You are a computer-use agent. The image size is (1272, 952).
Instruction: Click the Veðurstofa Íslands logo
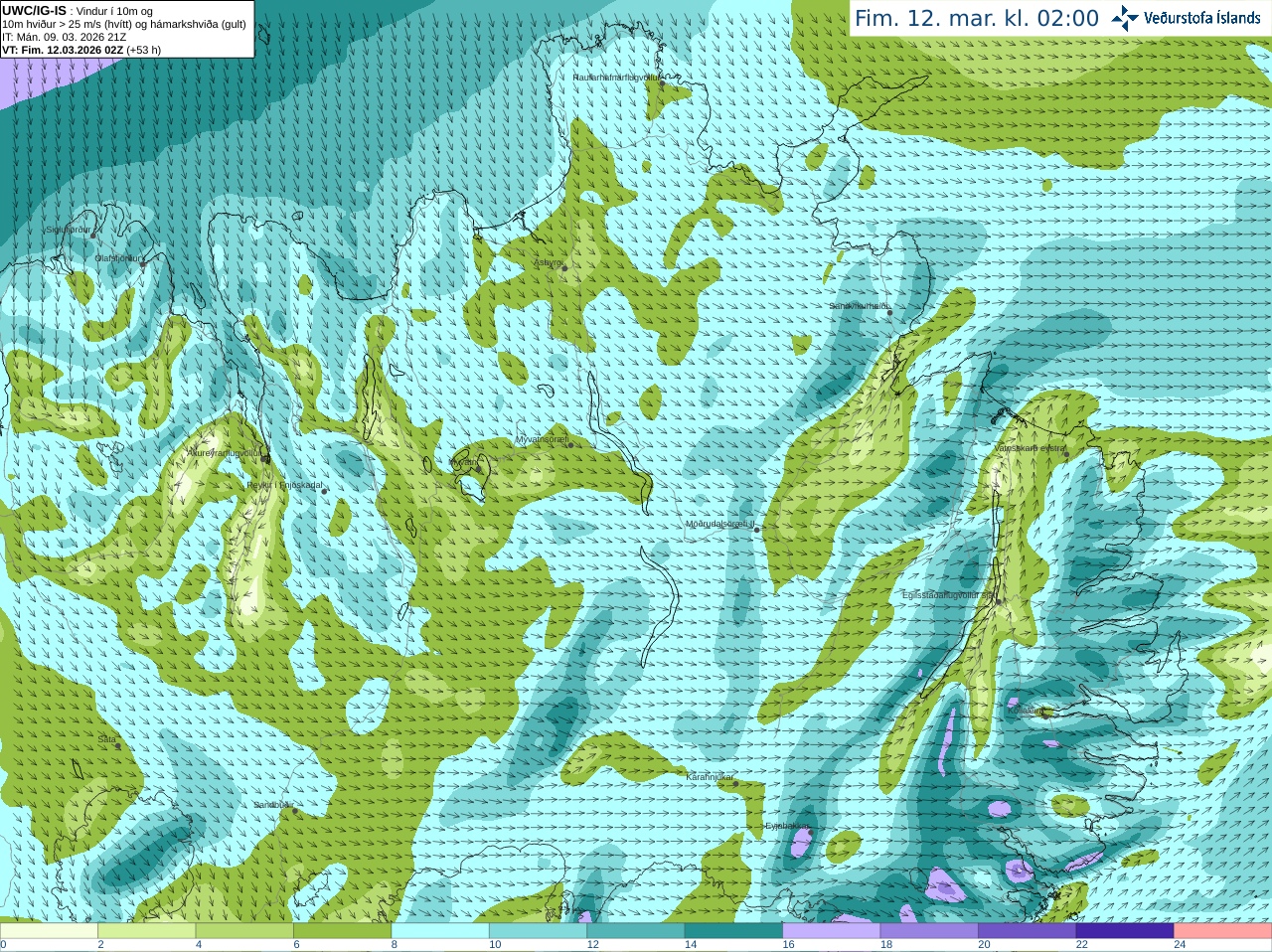(x=1186, y=18)
